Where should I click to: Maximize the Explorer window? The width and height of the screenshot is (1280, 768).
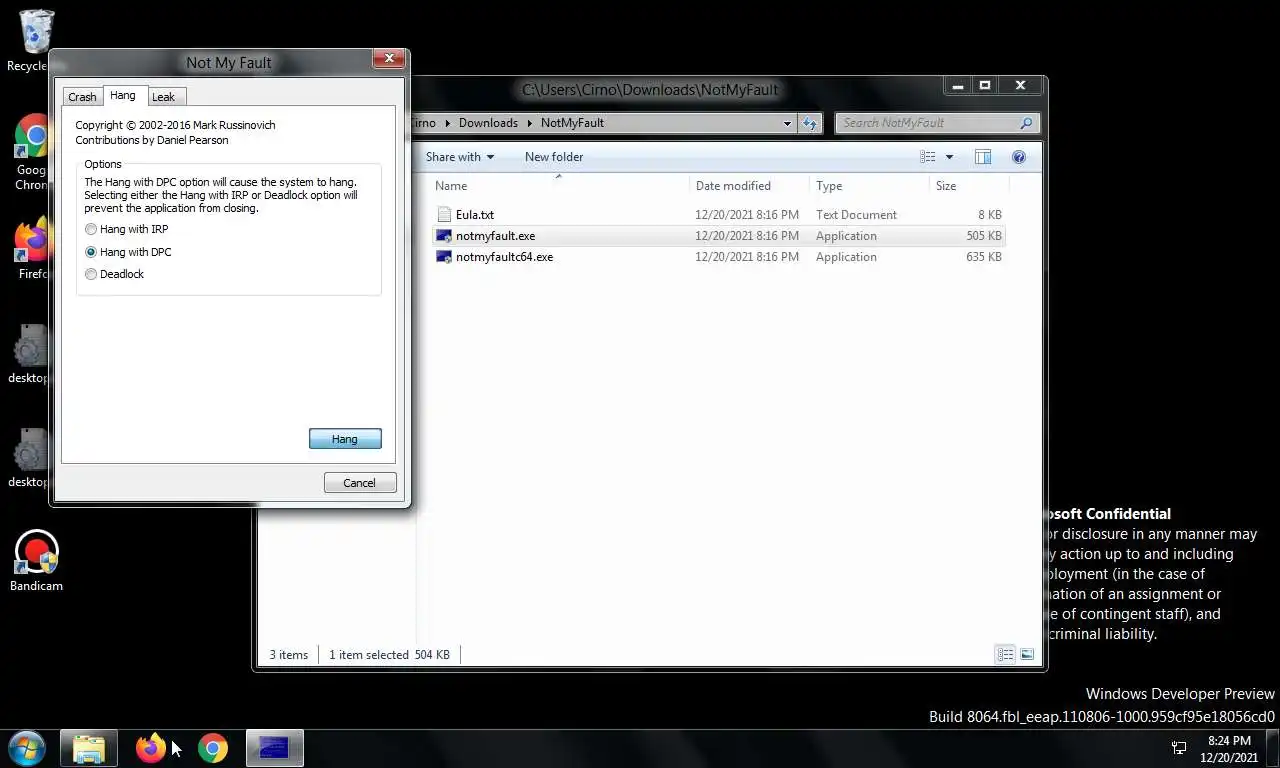pyautogui.click(x=985, y=86)
